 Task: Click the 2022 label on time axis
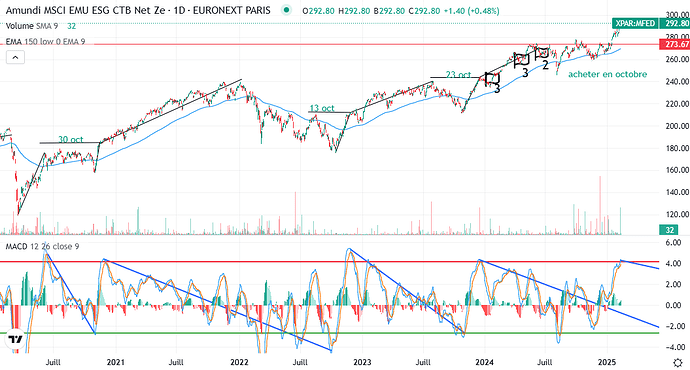(x=239, y=363)
